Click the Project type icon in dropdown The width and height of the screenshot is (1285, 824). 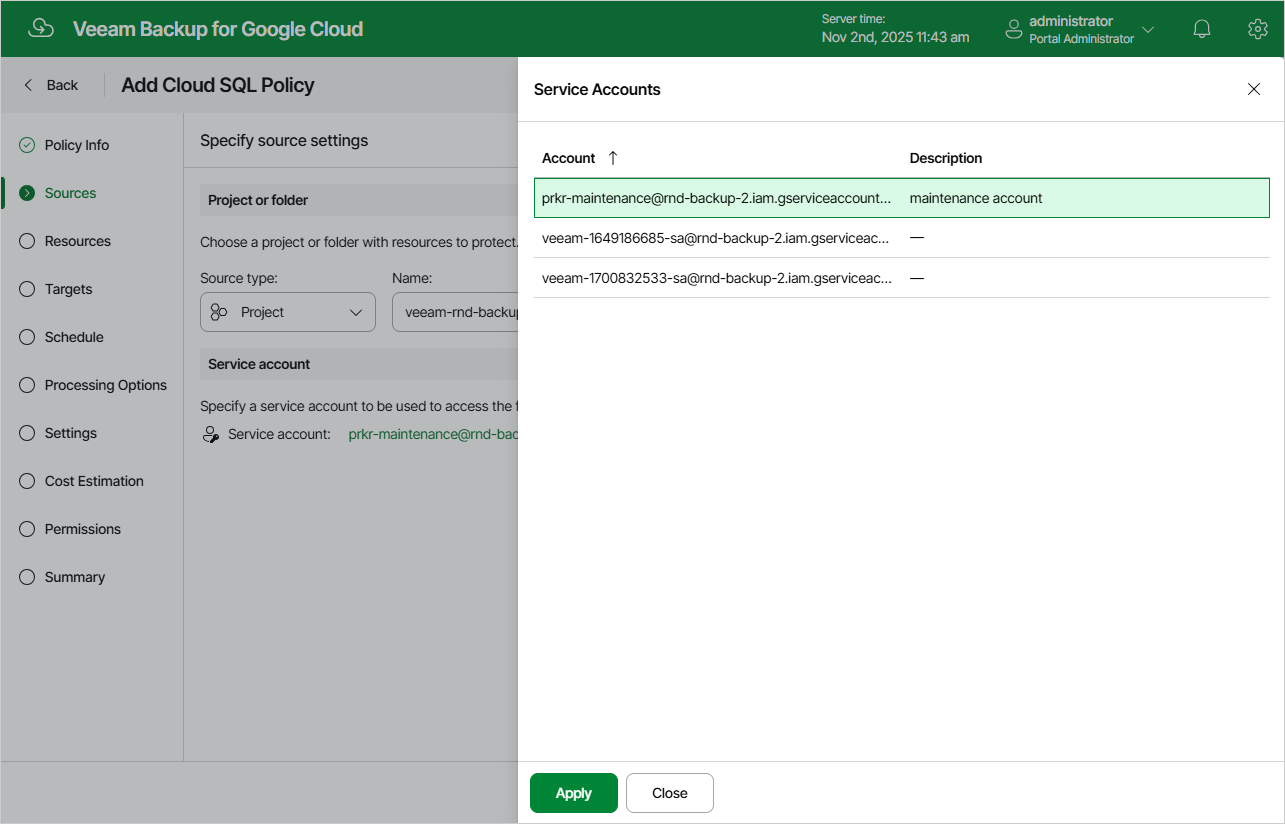[219, 312]
